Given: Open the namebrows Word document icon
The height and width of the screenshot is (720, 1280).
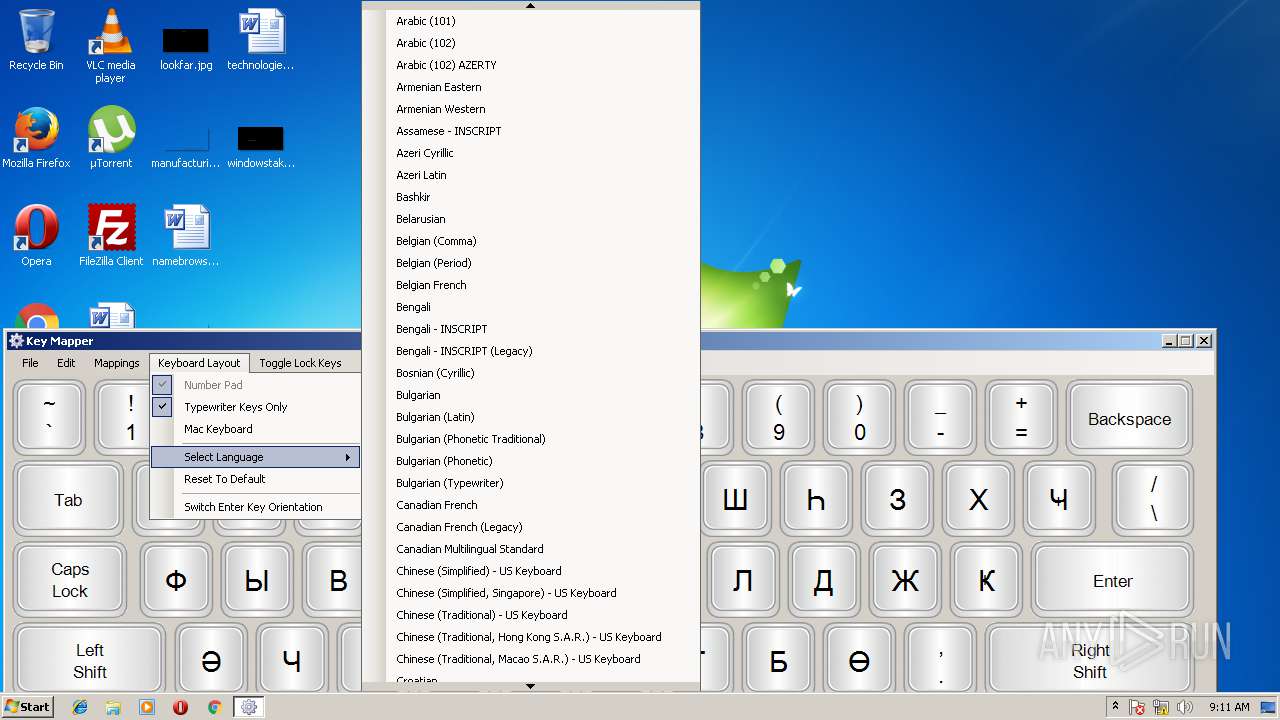Looking at the screenshot, I should click(186, 236).
